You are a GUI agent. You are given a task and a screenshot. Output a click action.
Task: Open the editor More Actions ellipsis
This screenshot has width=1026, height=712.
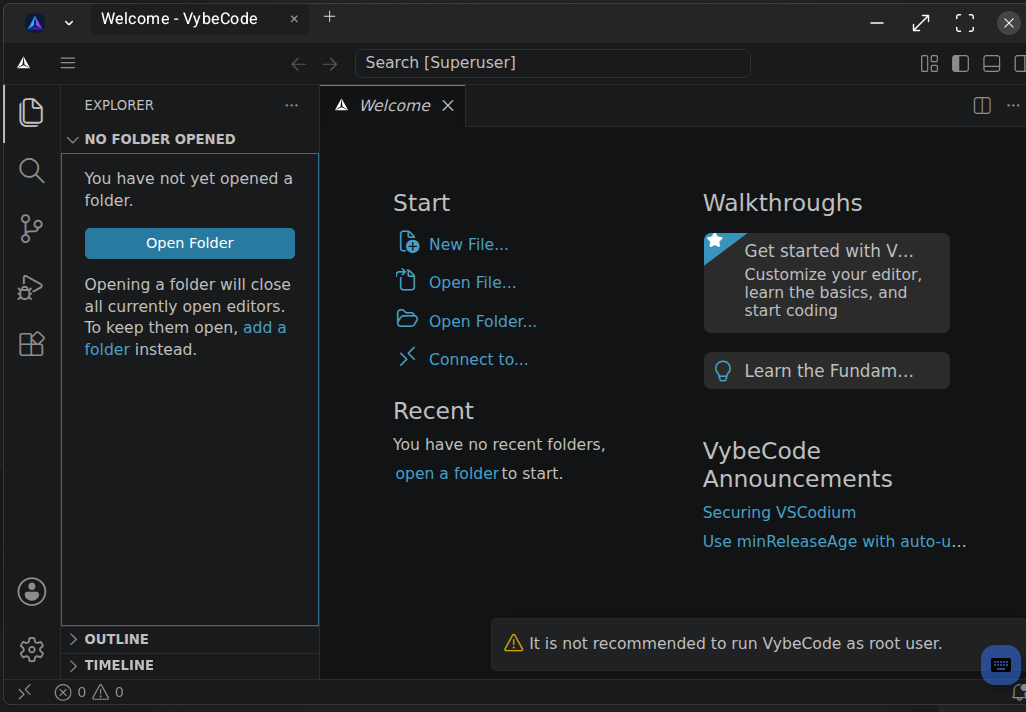point(1013,105)
